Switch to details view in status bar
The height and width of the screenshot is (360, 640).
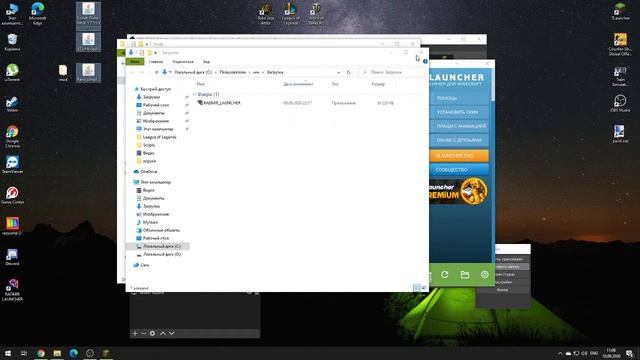click(x=416, y=288)
